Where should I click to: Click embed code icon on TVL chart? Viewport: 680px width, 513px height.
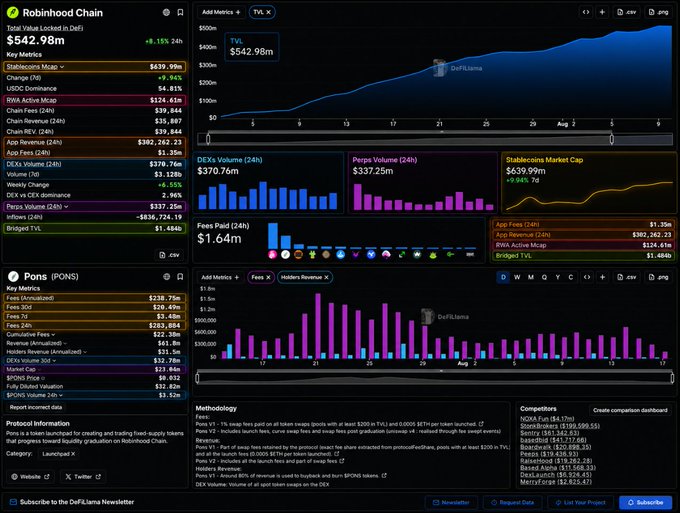tap(586, 12)
